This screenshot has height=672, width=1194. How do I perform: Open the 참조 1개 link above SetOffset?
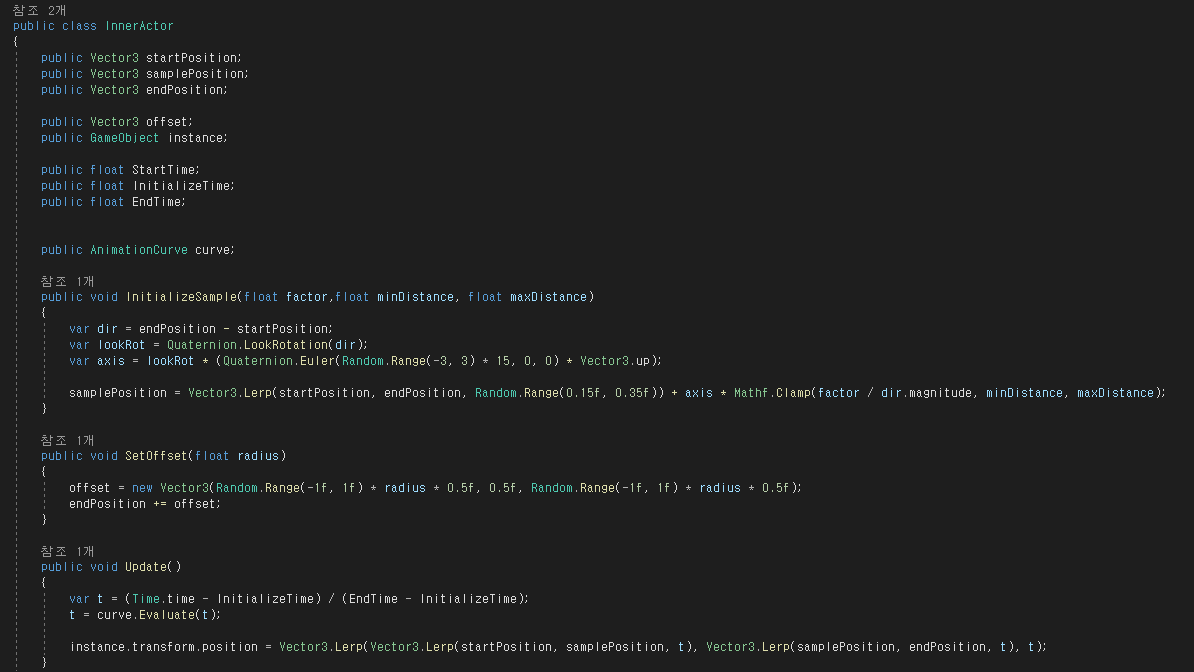(67, 440)
